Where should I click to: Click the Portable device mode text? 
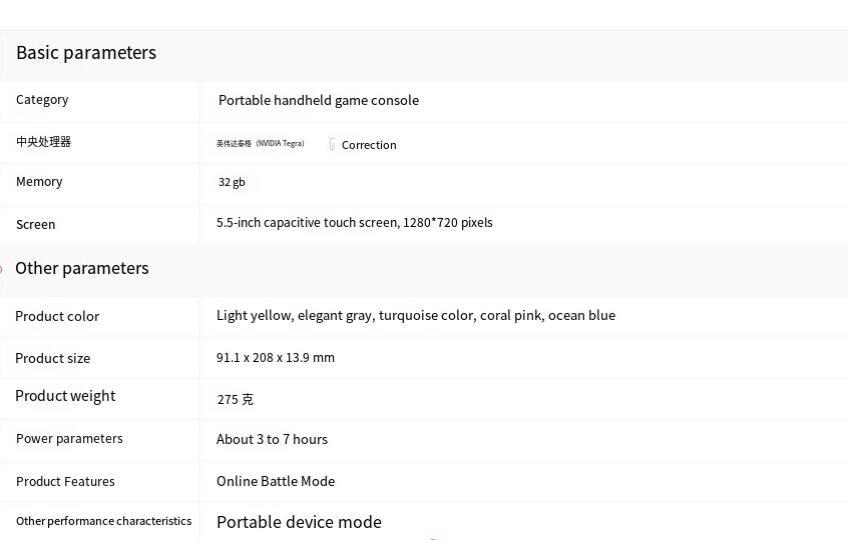[x=299, y=522]
